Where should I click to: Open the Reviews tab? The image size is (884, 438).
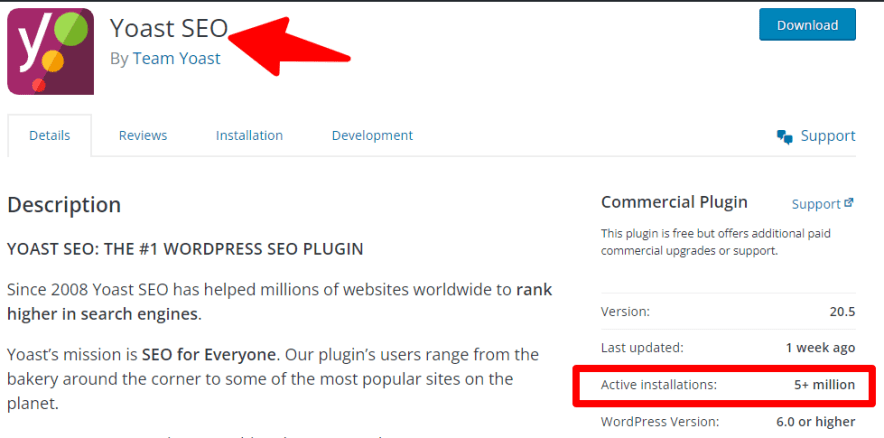click(143, 135)
